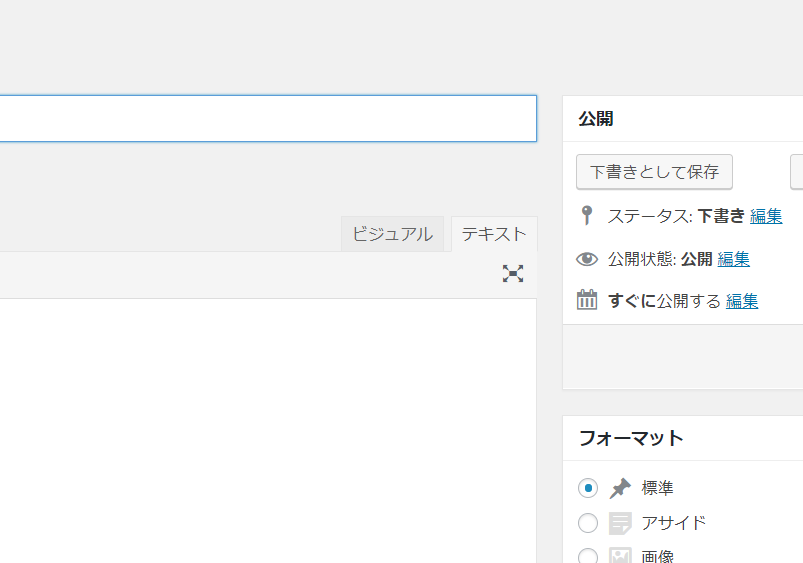Click inside the post content editor area
This screenshot has width=803, height=563.
click(x=268, y=430)
